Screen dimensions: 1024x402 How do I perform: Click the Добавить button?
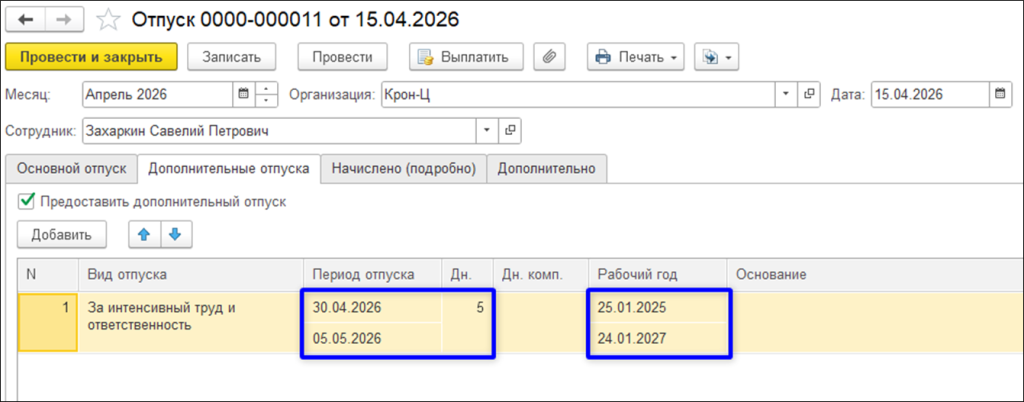coord(62,236)
